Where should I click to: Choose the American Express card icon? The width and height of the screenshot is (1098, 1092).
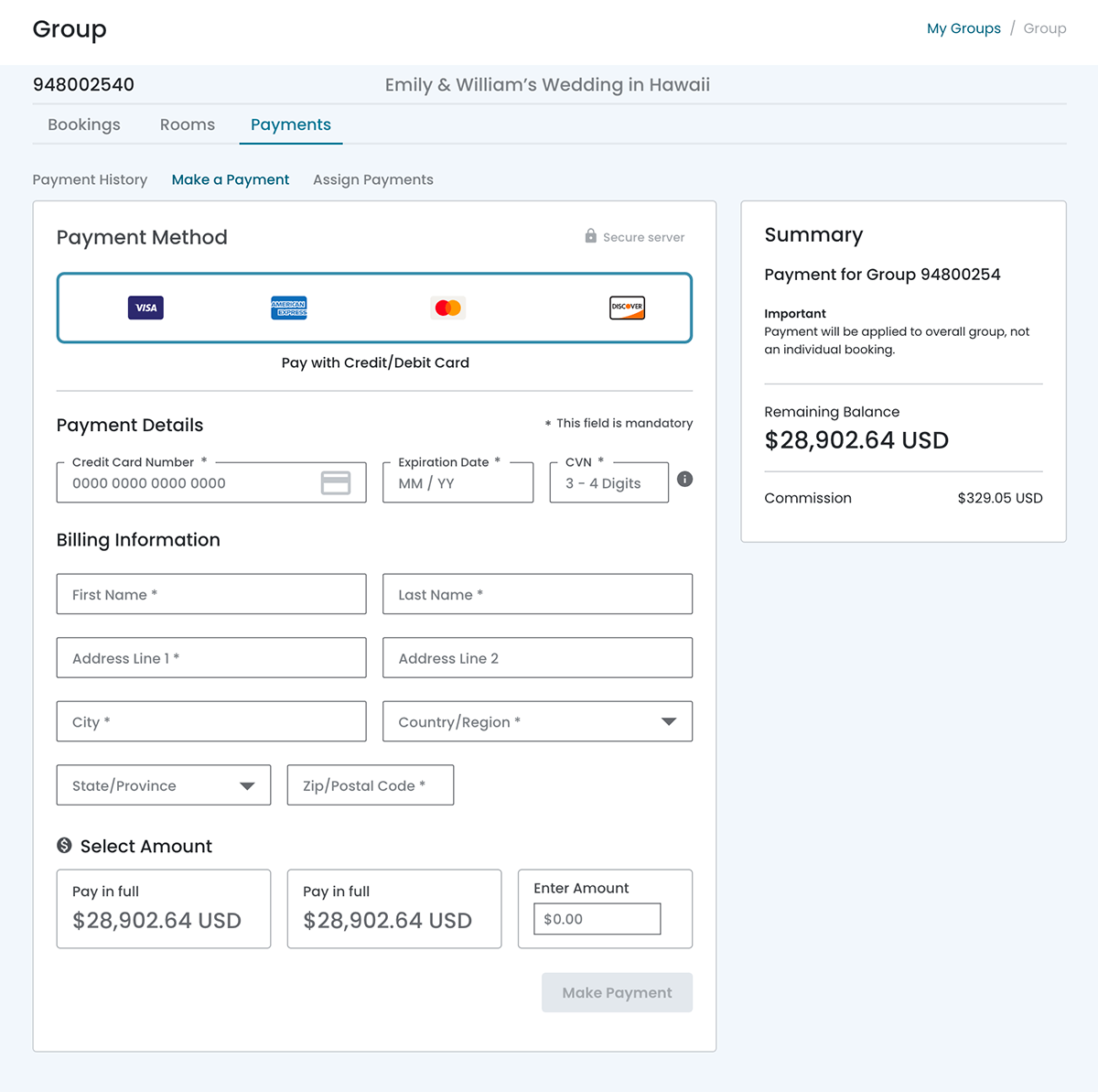[x=289, y=308]
